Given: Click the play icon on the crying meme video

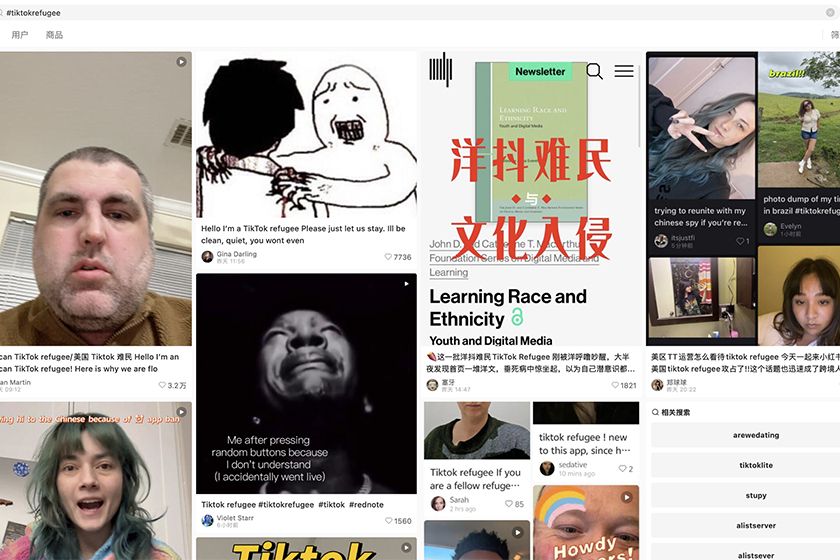Looking at the screenshot, I should (406, 284).
